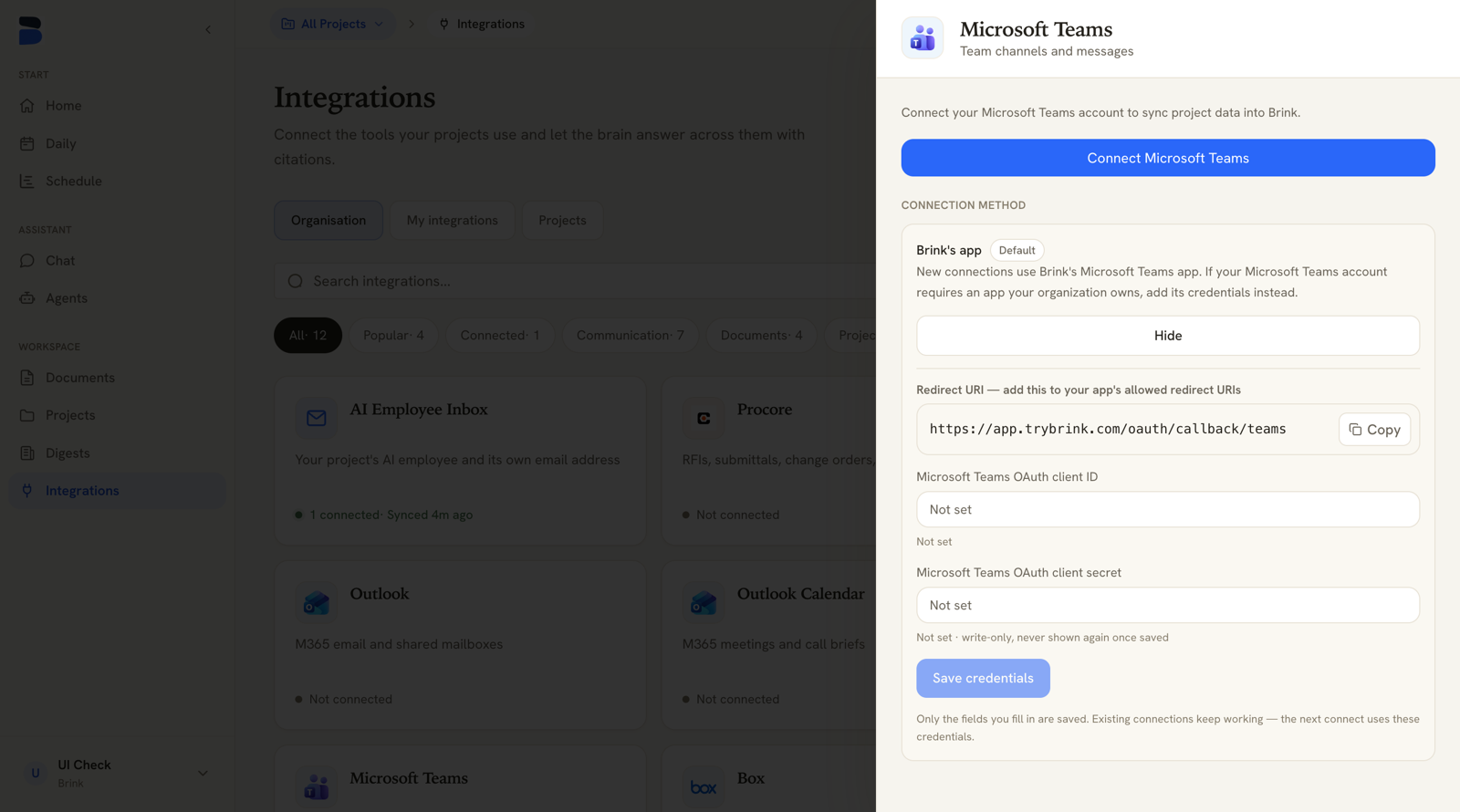Switch to the Projects tab
Viewport: 1460px width, 812px height.
coord(562,220)
